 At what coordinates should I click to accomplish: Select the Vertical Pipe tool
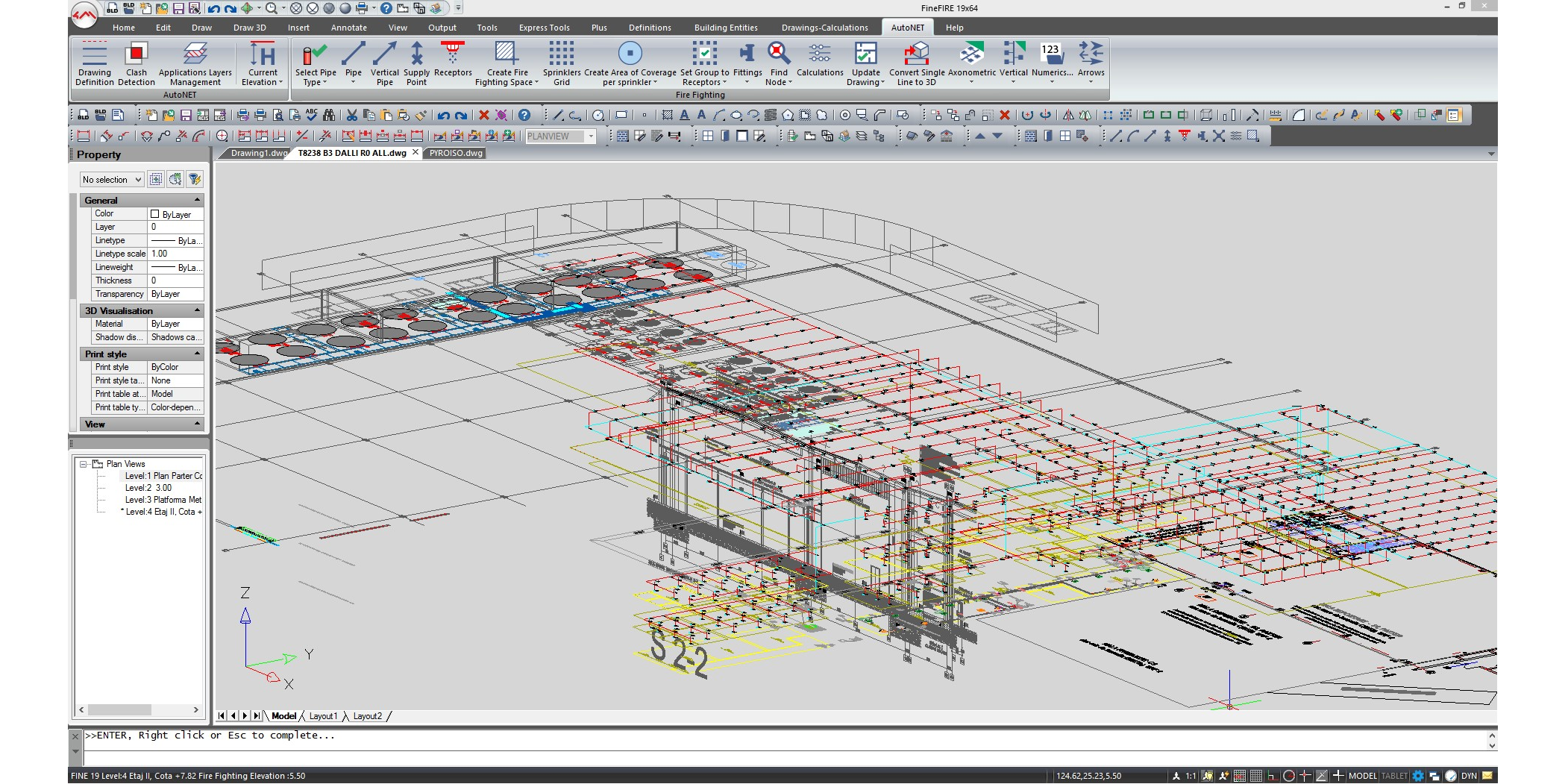[x=384, y=63]
